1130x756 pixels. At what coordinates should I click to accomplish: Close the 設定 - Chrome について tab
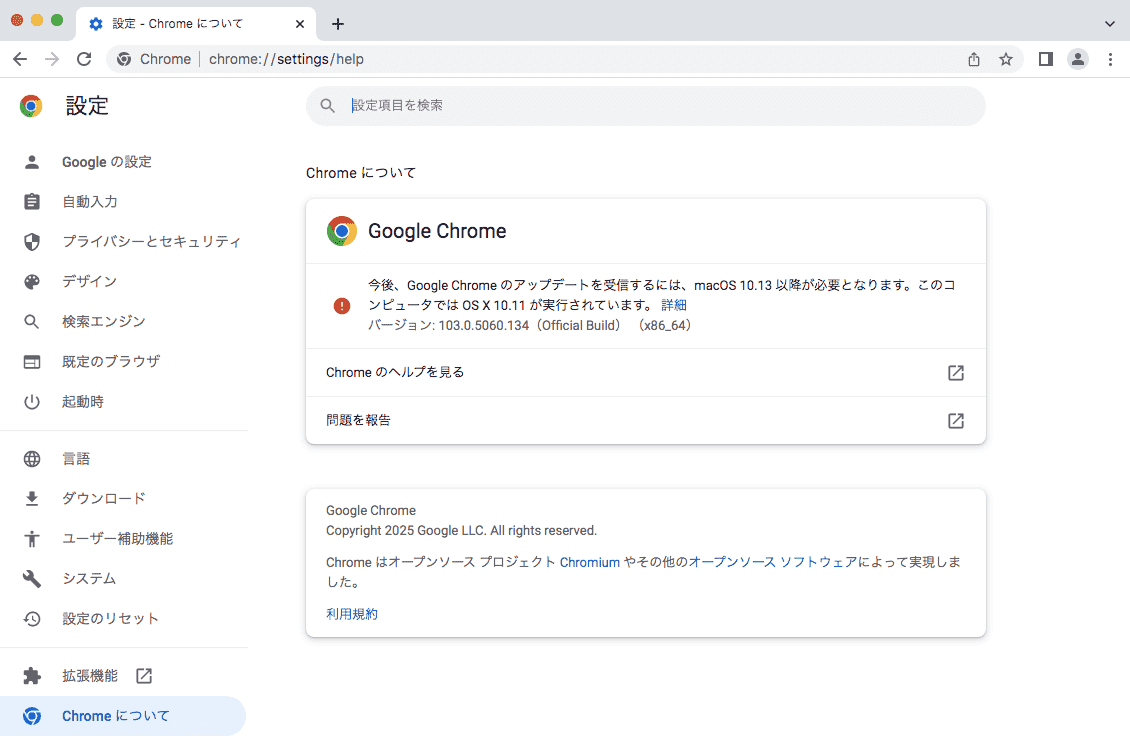point(300,24)
